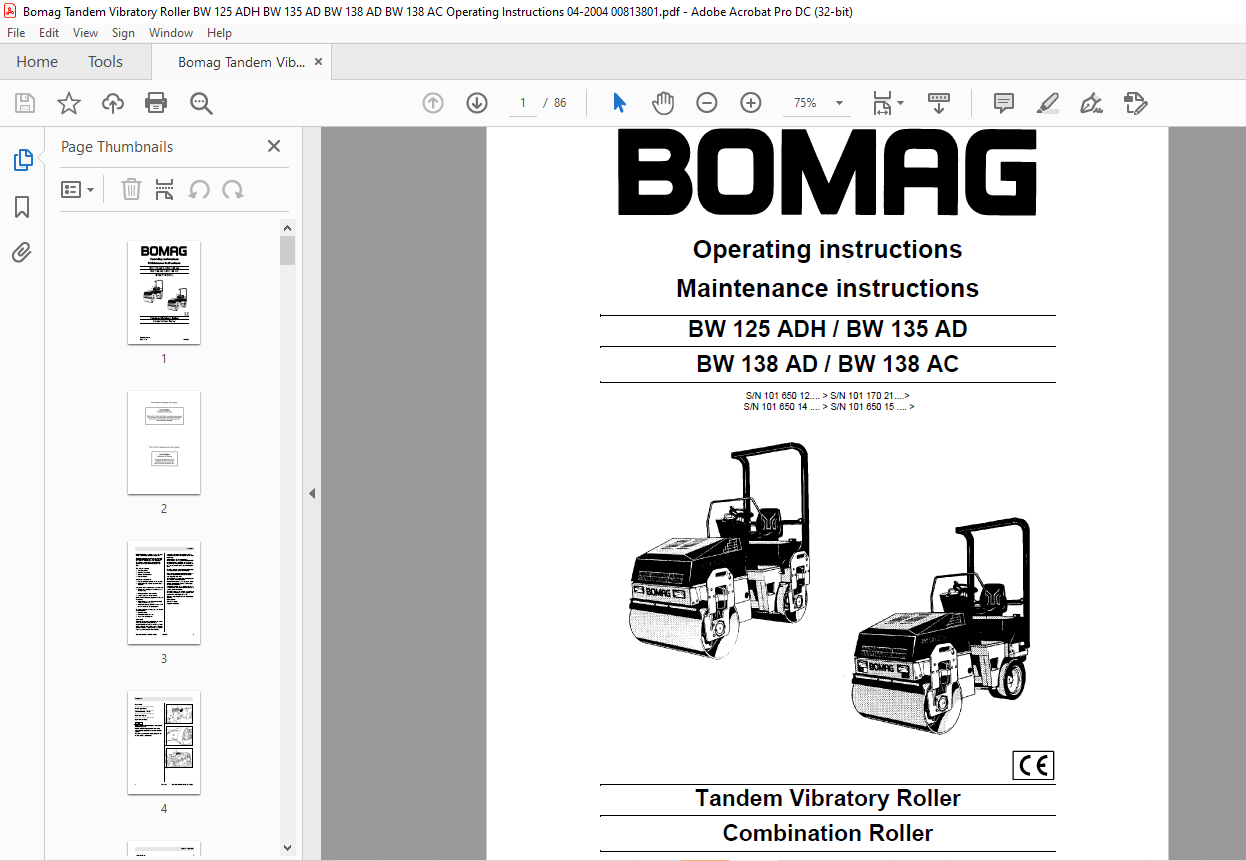Screen dimensions: 1246x861
Task: Click the fit page scrolling mode icon
Action: pos(882,103)
